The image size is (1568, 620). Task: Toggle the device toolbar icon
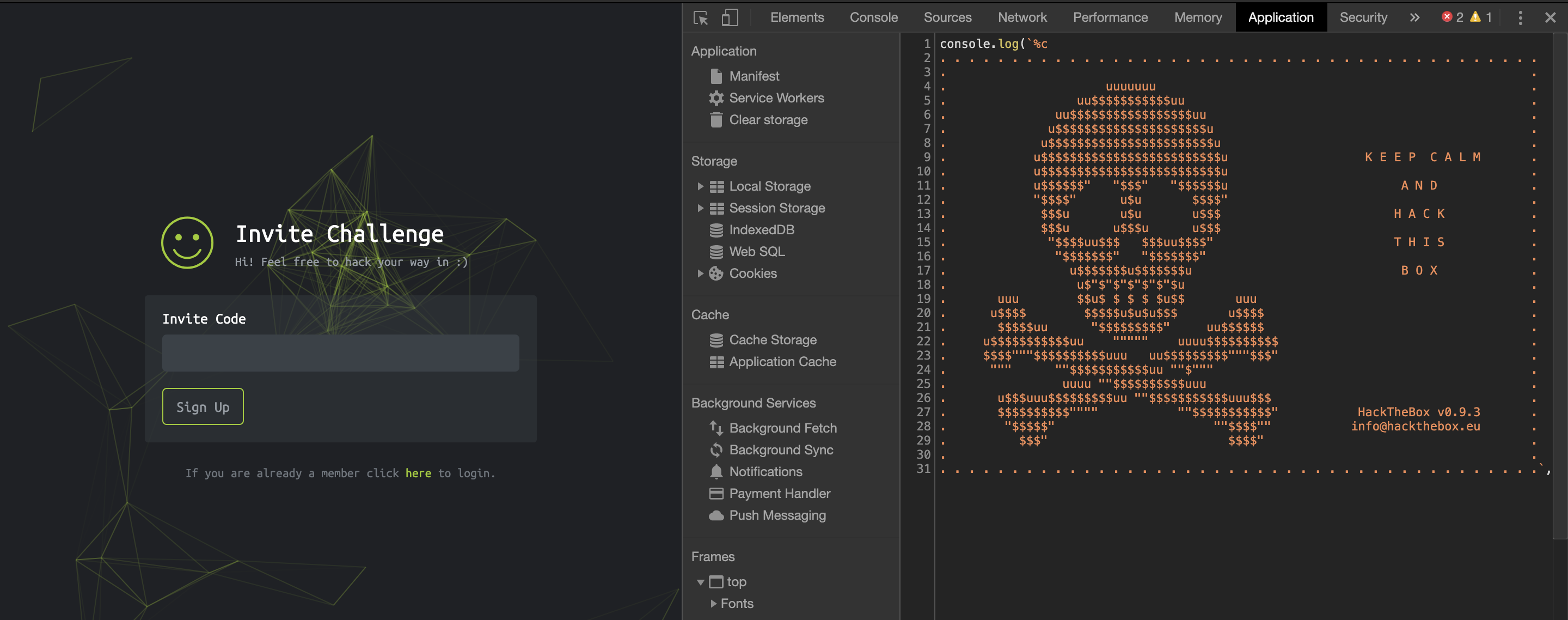(x=729, y=17)
